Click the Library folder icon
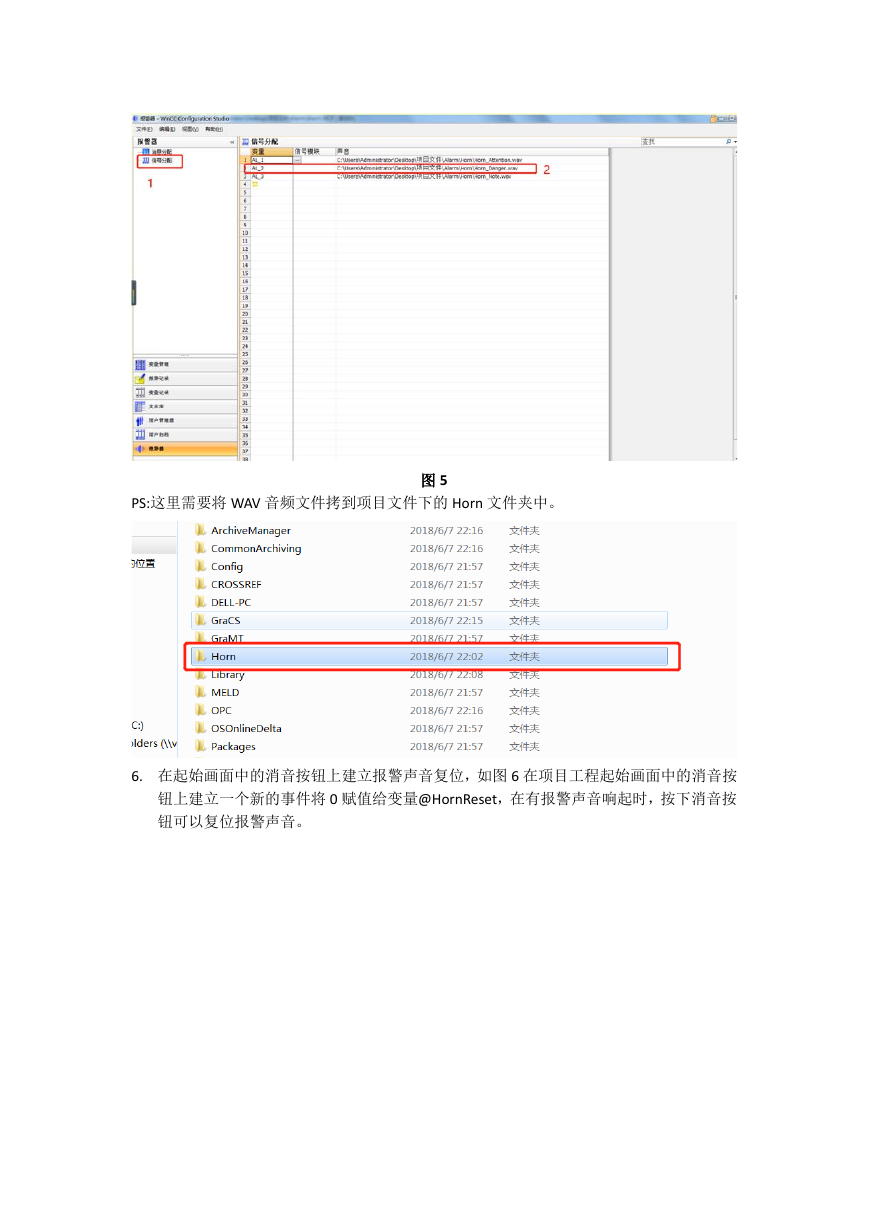Image resolution: width=869 pixels, height=1228 pixels. point(200,674)
